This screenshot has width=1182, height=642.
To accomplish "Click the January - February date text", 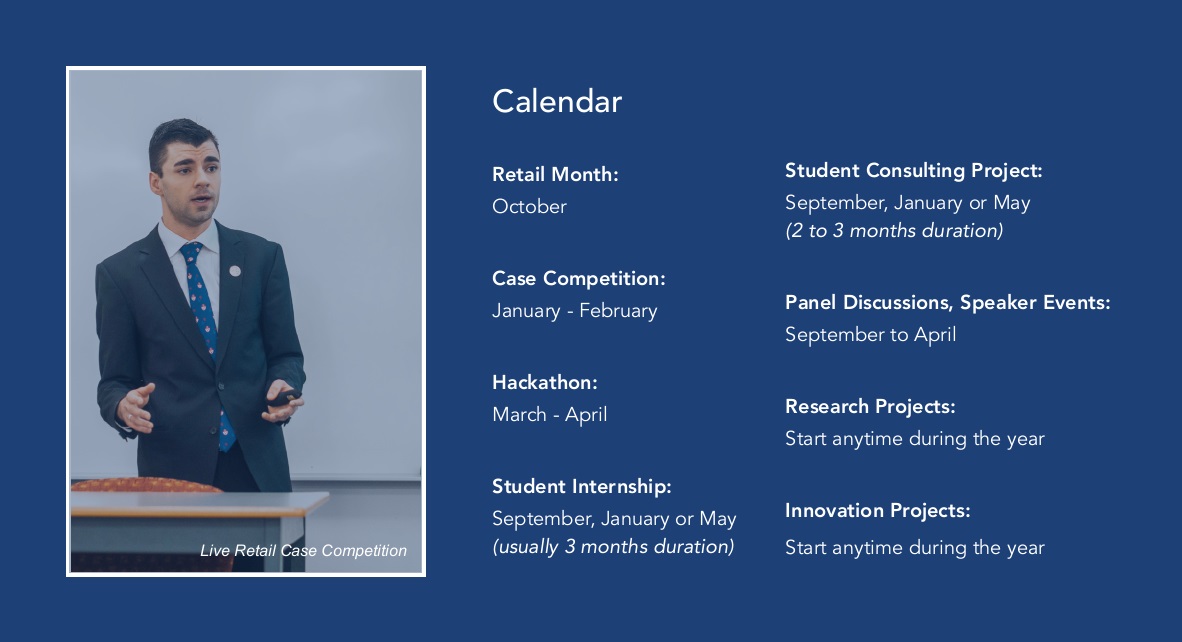I will tap(574, 310).
